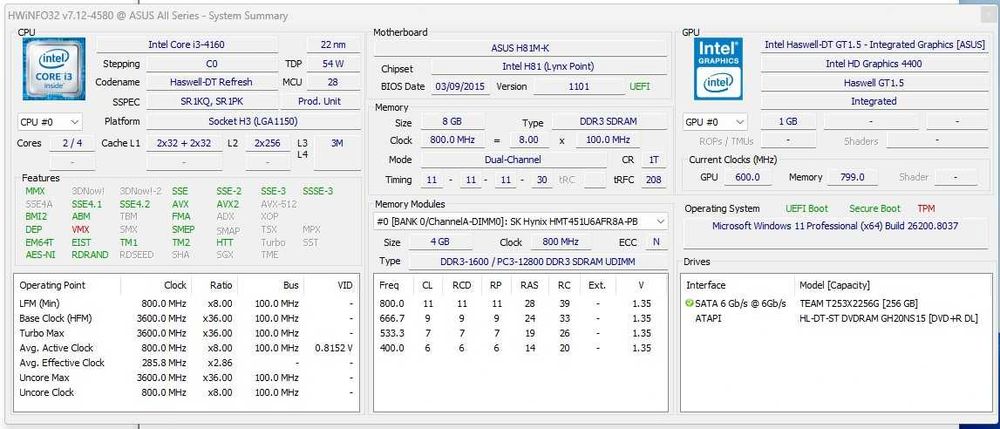The height and width of the screenshot is (429, 1000).
Task: Click the L2 cache 2x256 field
Action: (267, 143)
